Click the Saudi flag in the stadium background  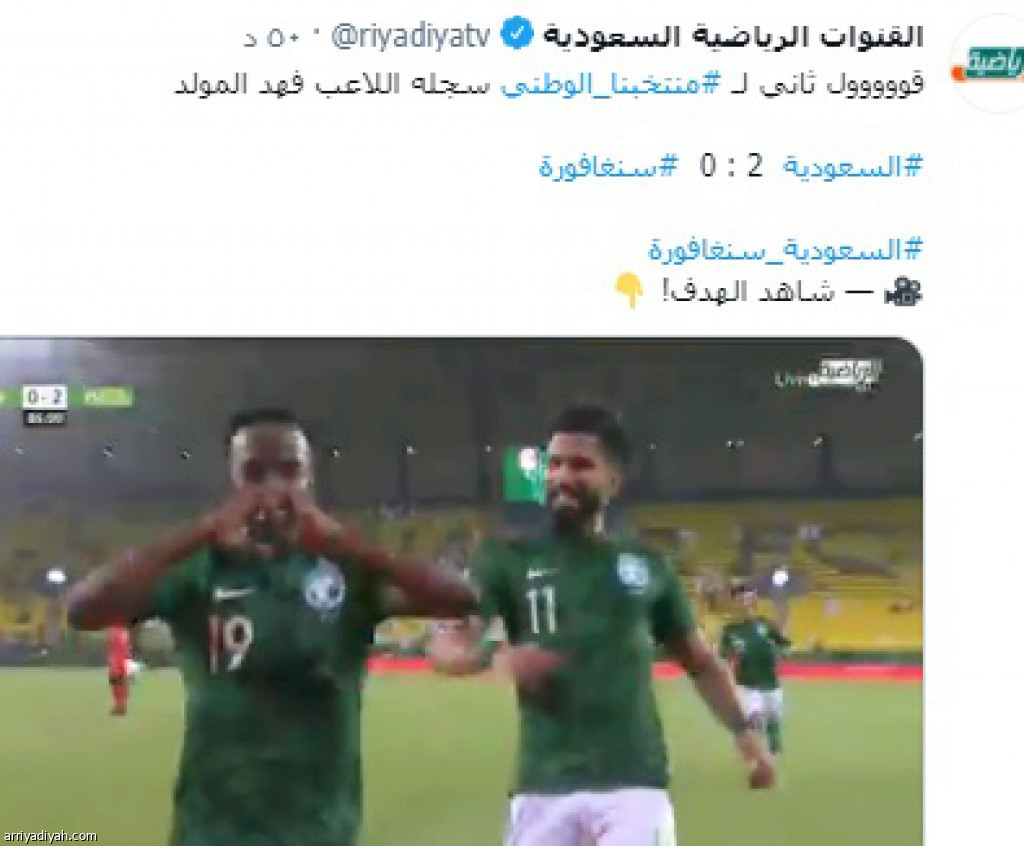point(525,474)
